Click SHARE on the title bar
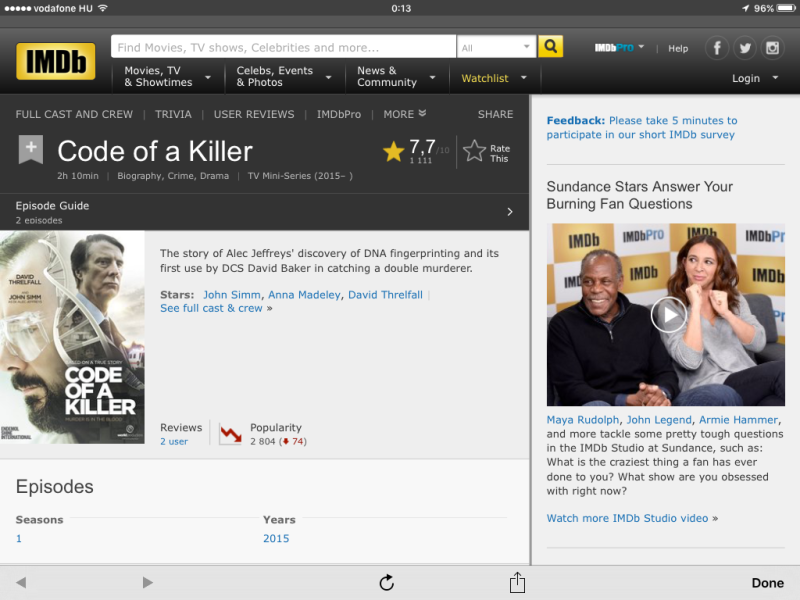 tap(495, 114)
